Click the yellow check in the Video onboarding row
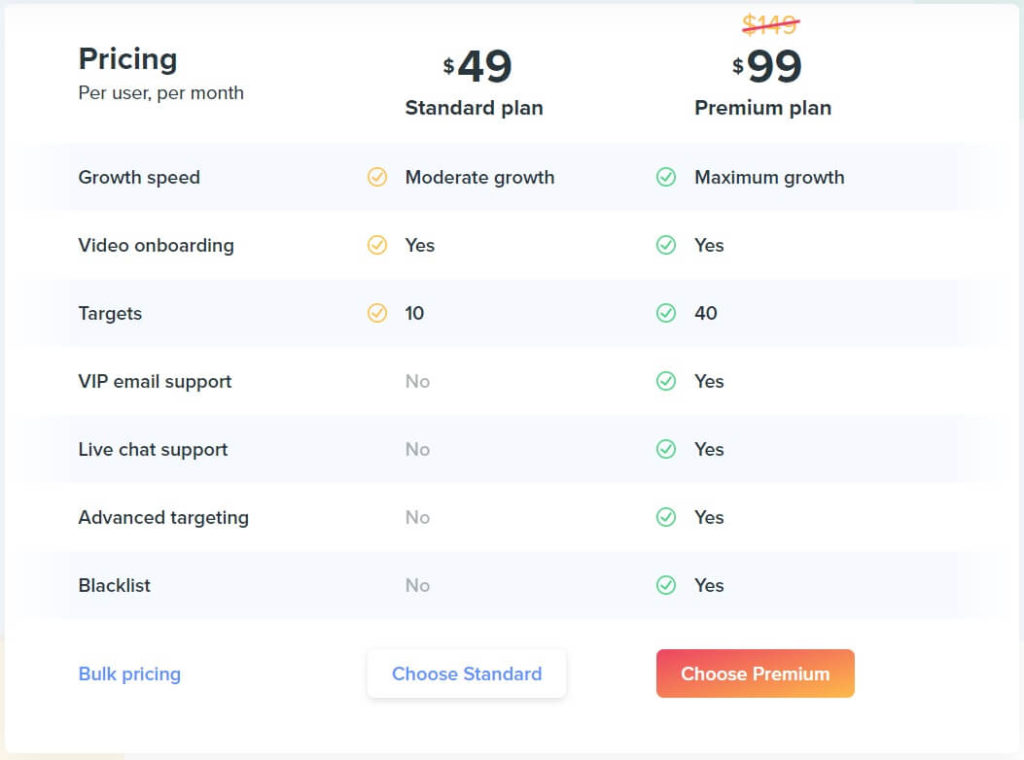Viewport: 1024px width, 760px height. [x=377, y=245]
